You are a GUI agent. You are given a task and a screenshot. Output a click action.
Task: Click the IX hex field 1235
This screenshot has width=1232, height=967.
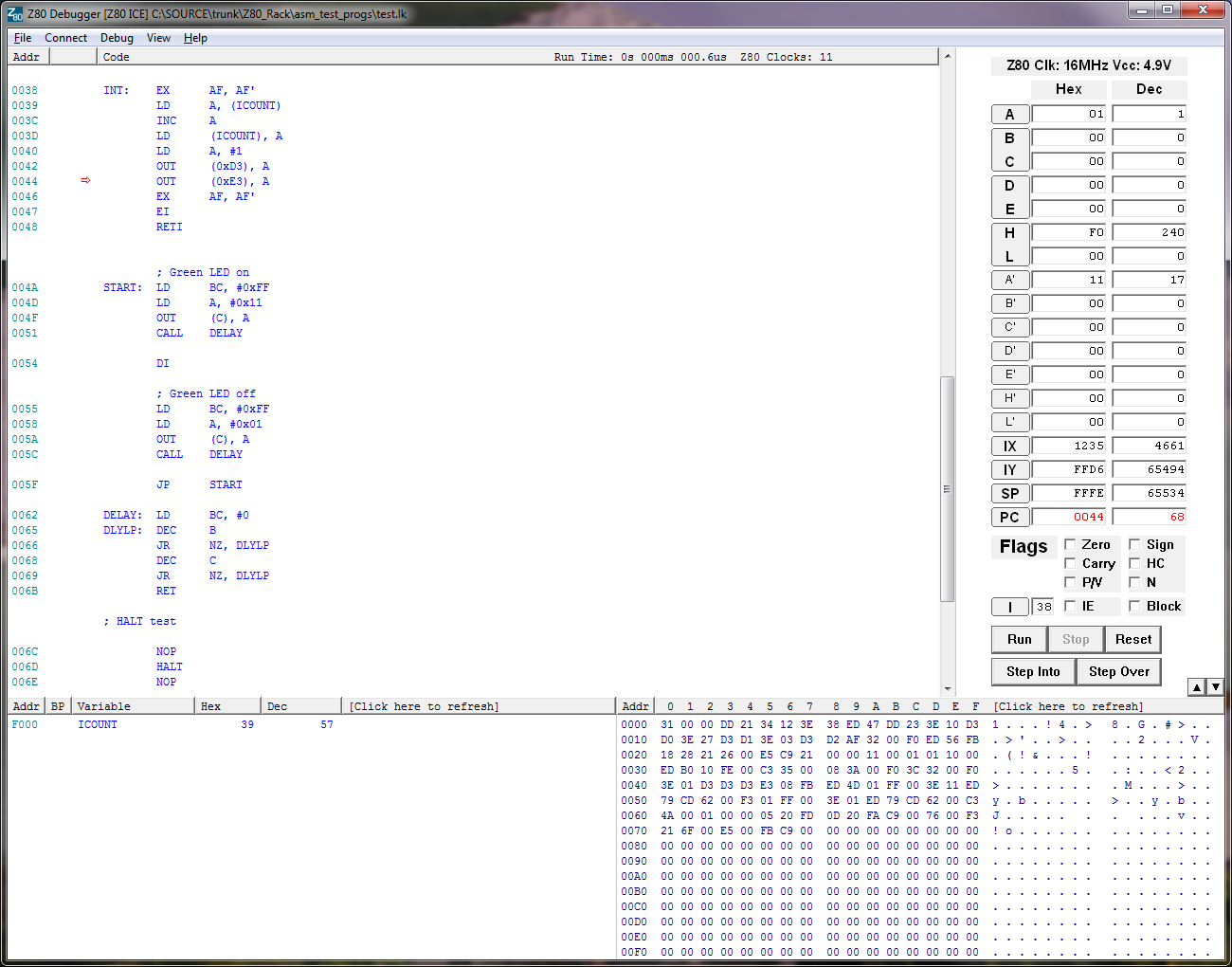(1069, 446)
